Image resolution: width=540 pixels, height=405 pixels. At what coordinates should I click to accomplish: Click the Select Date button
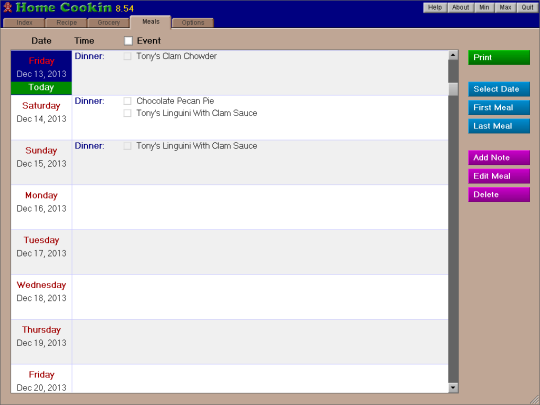(499, 89)
